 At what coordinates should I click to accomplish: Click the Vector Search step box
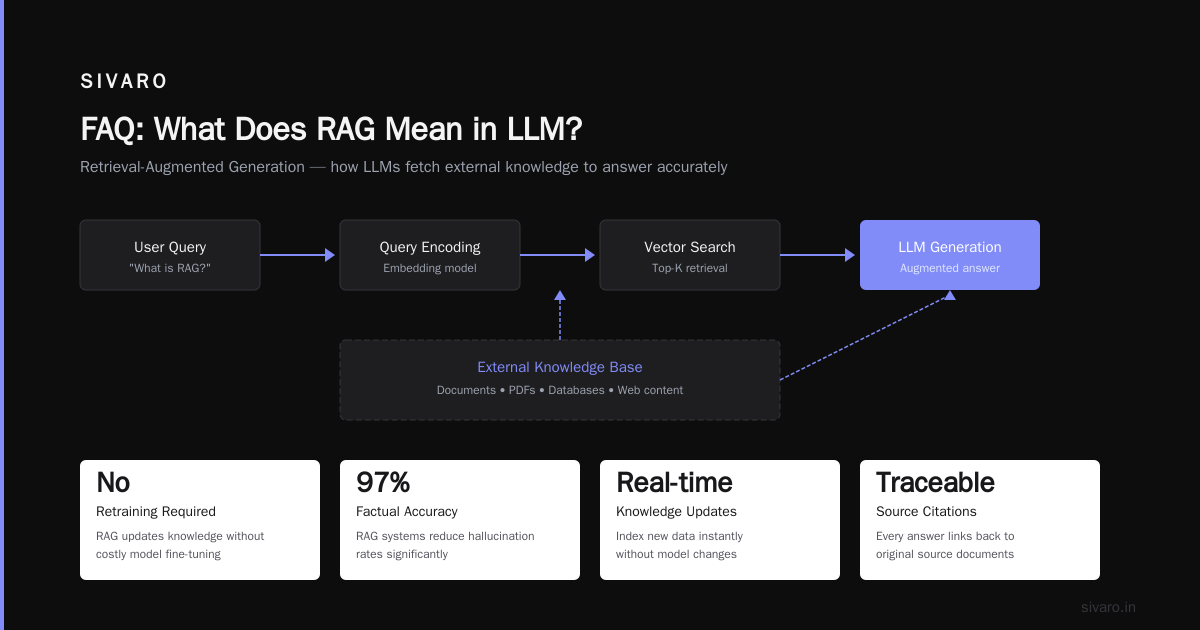coord(690,255)
